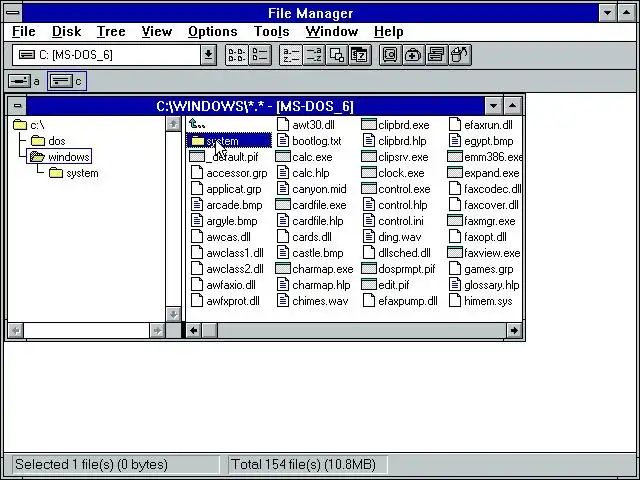Viewport: 640px width, 480px height.
Task: Click the edit.pif icon
Action: click(x=369, y=285)
